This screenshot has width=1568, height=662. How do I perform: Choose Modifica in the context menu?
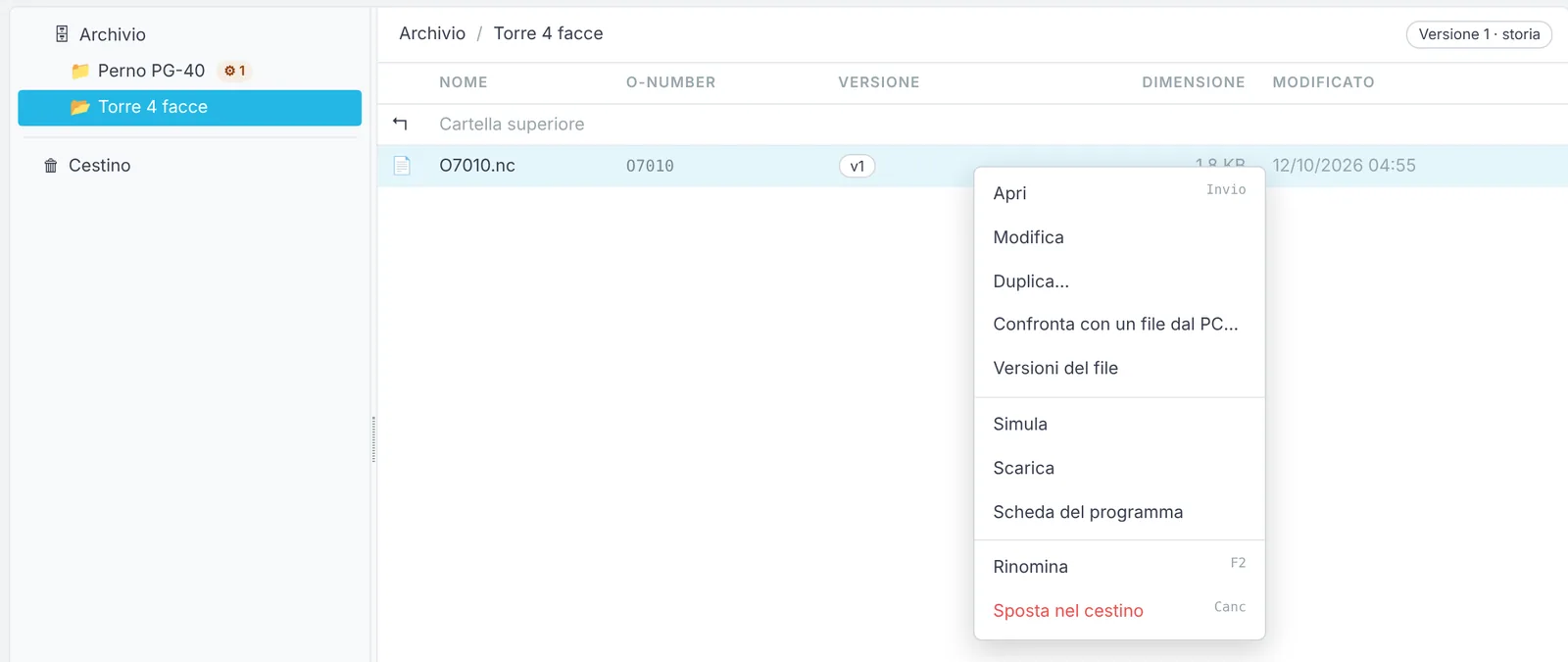coord(1119,237)
